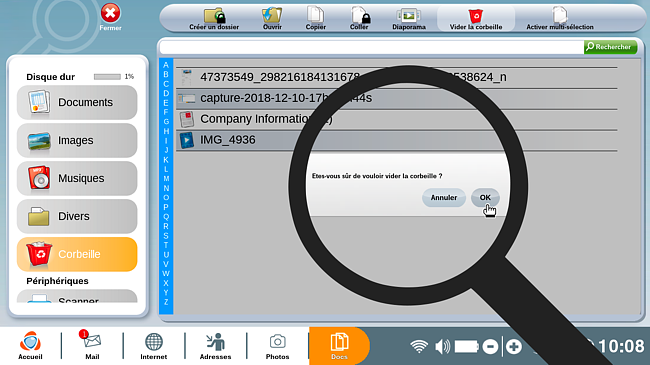Jump to letter Z in index
Screen dimensions: 650x365
166,302
